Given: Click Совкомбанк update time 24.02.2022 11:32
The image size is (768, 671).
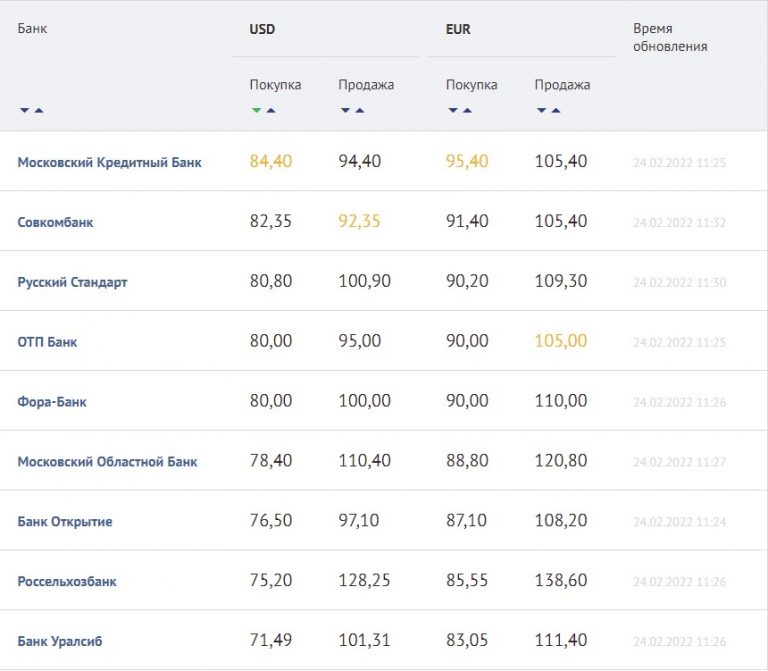Looking at the screenshot, I should [679, 223].
